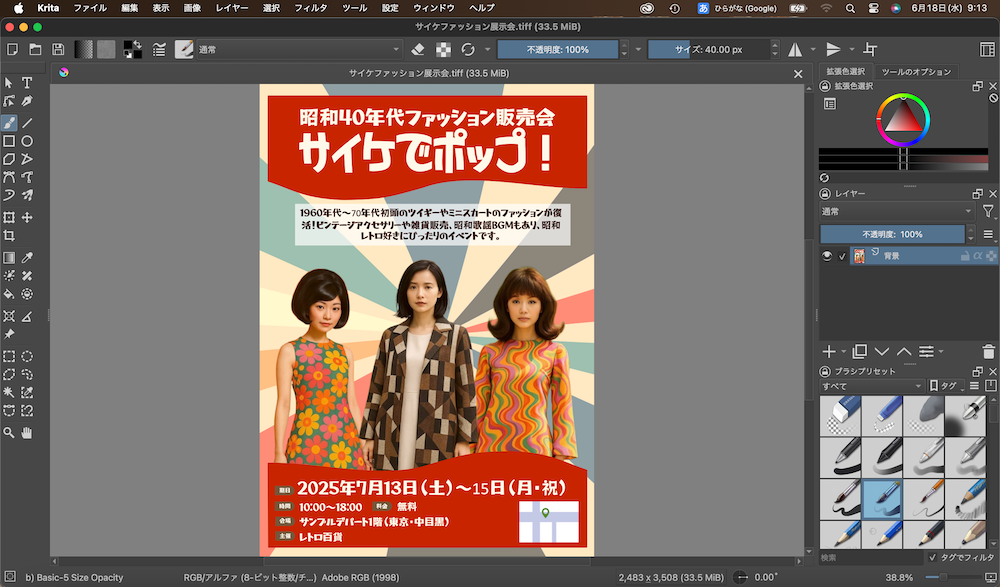The image size is (1000, 587).
Task: Select the Fill bucket tool
Action: 9,294
